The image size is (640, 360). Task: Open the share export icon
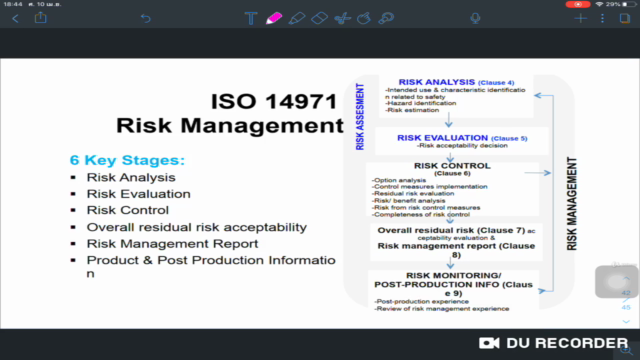click(40, 18)
